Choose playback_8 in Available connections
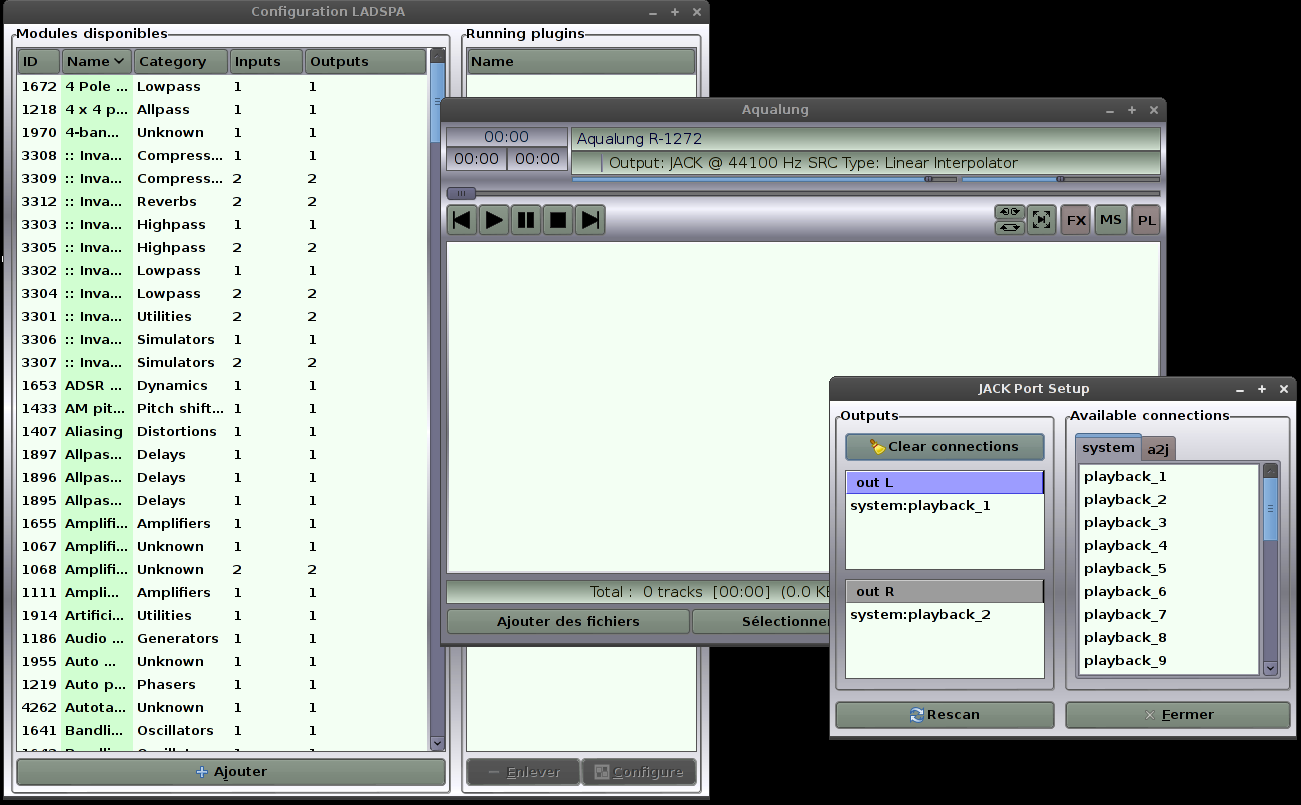1301x805 pixels. click(x=1170, y=638)
